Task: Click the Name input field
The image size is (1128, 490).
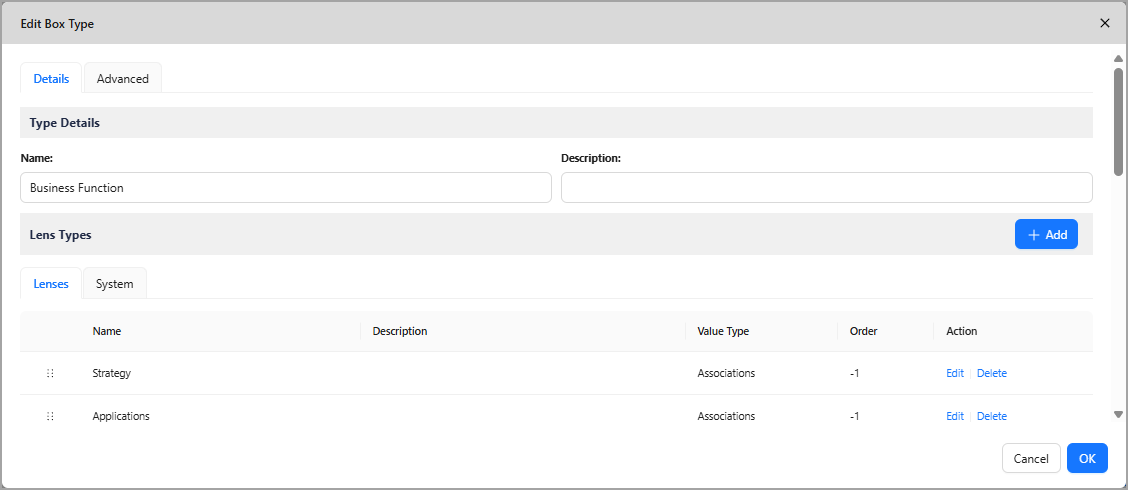Action: pyautogui.click(x=285, y=188)
